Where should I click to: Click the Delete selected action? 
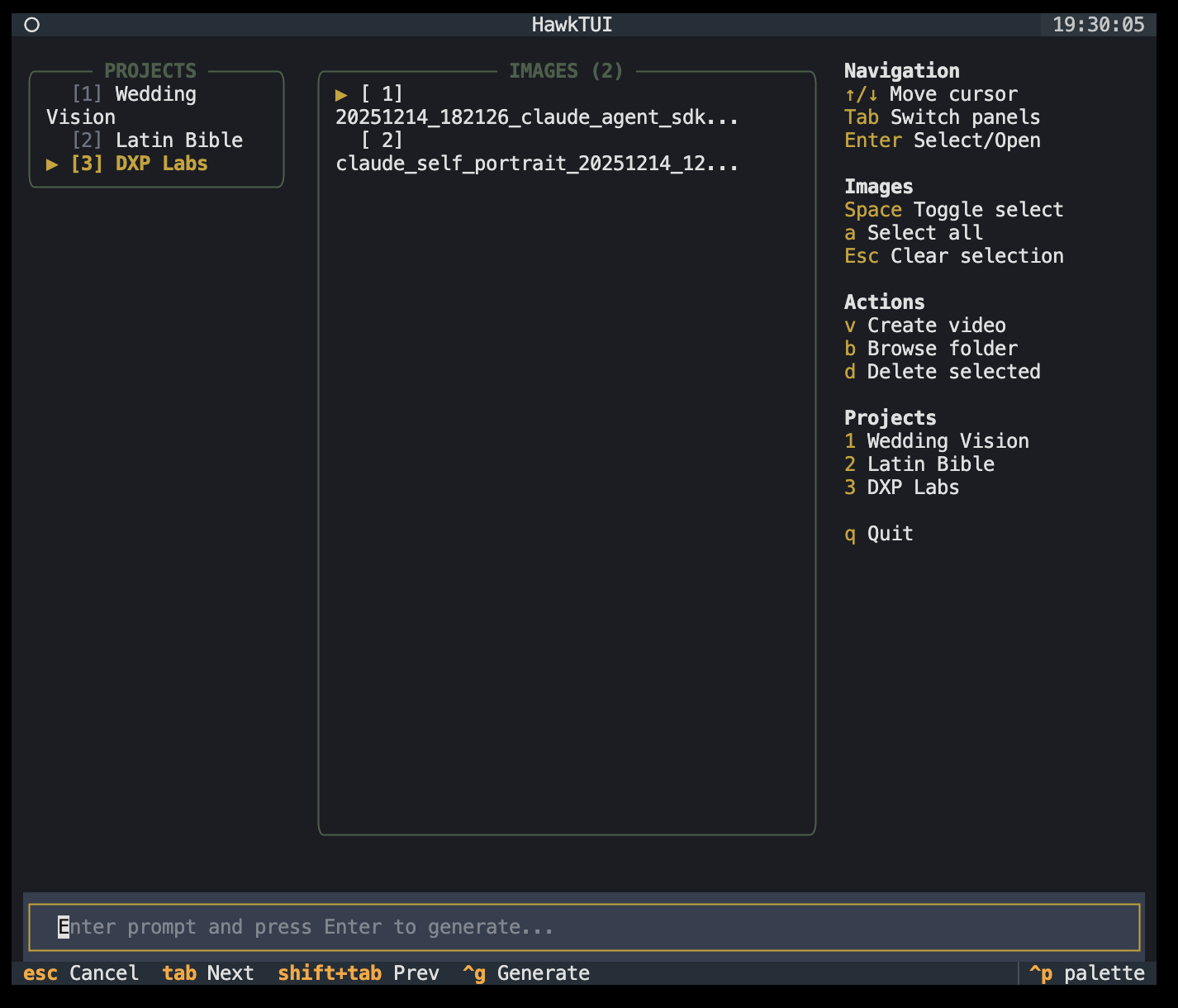tap(942, 371)
